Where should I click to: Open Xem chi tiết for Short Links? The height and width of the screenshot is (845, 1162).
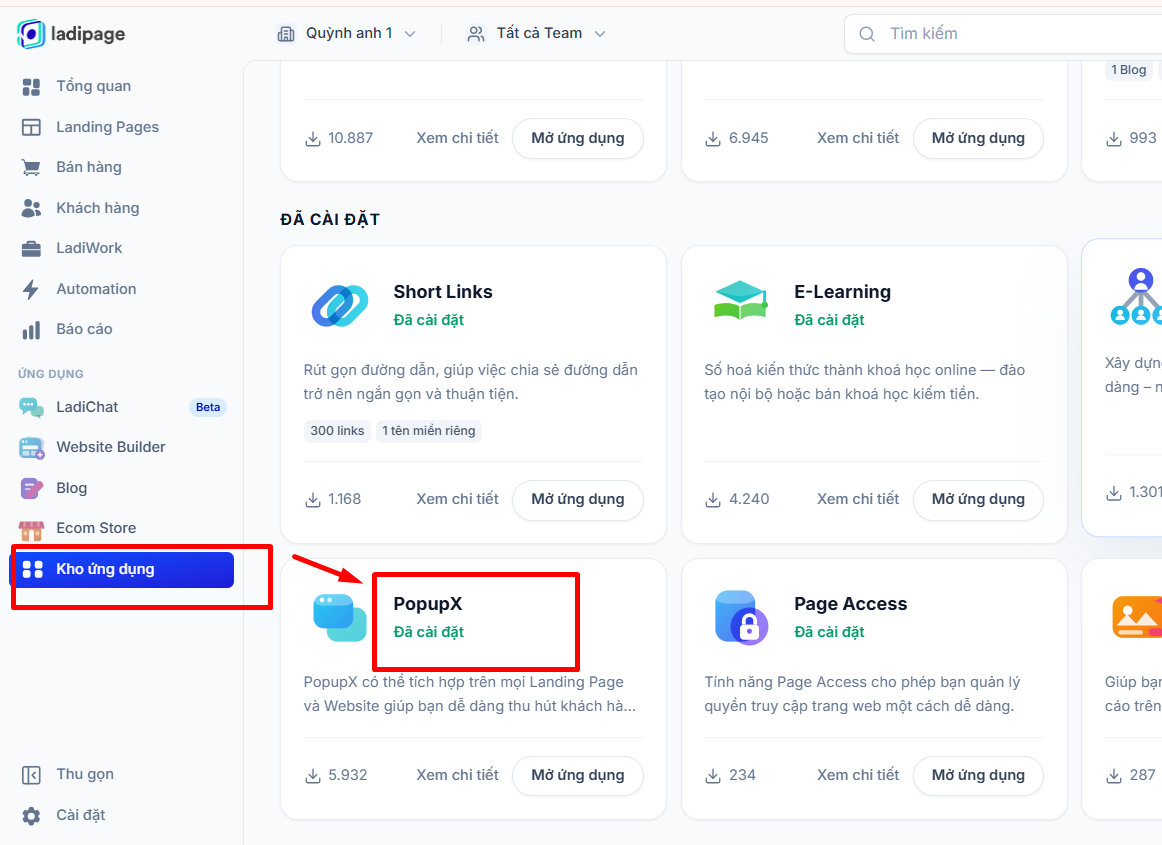[x=457, y=500]
